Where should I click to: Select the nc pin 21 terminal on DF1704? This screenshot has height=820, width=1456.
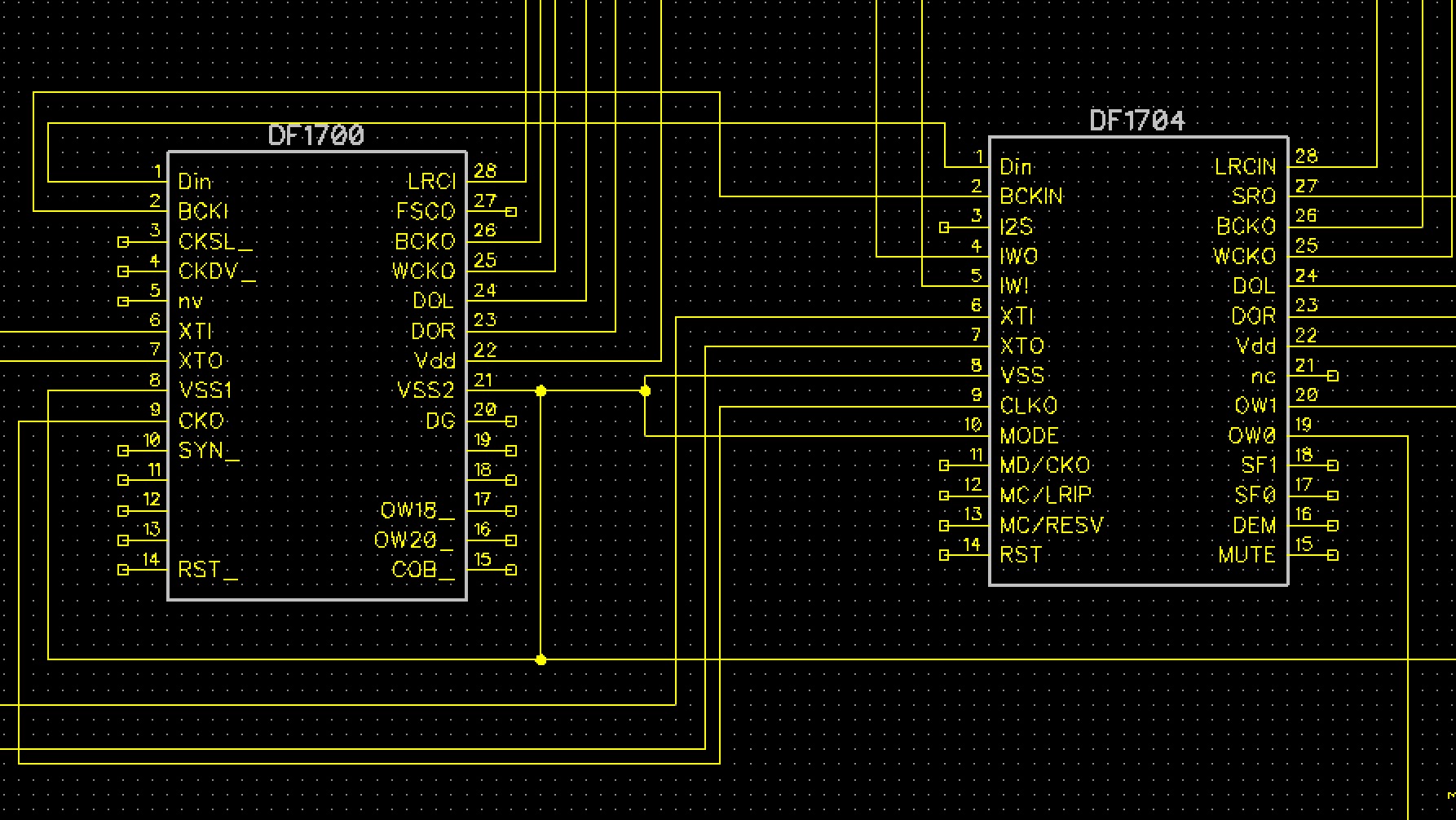1333,376
